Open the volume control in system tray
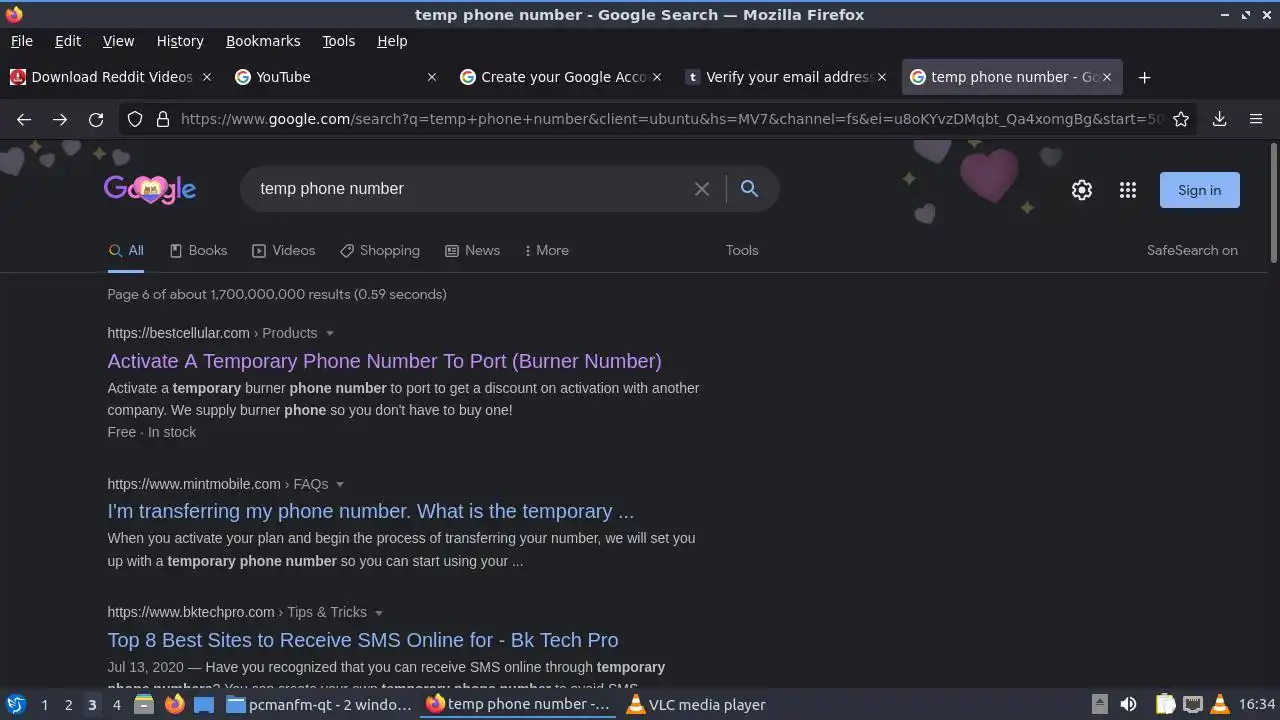This screenshot has height=720, width=1280. (x=1128, y=704)
